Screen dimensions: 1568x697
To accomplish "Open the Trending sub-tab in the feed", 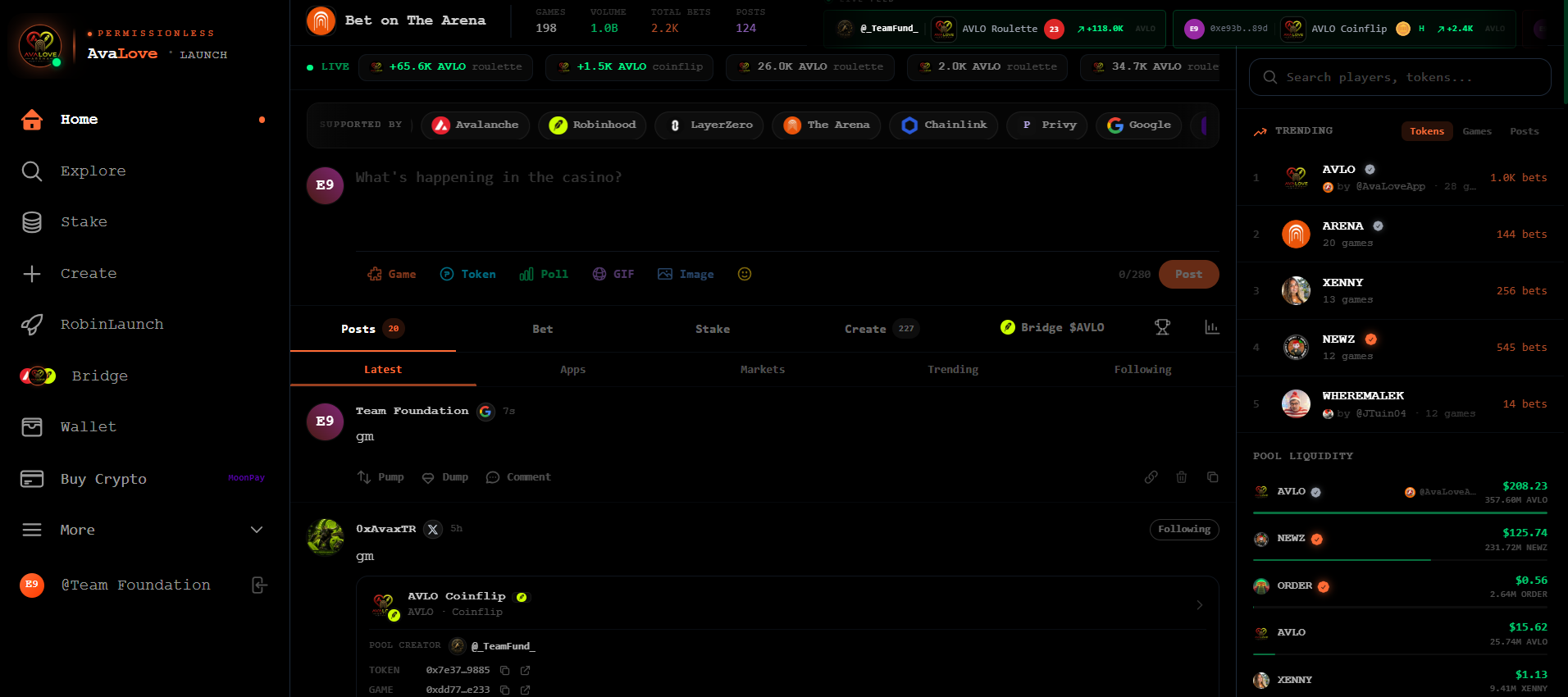I will [x=953, y=370].
